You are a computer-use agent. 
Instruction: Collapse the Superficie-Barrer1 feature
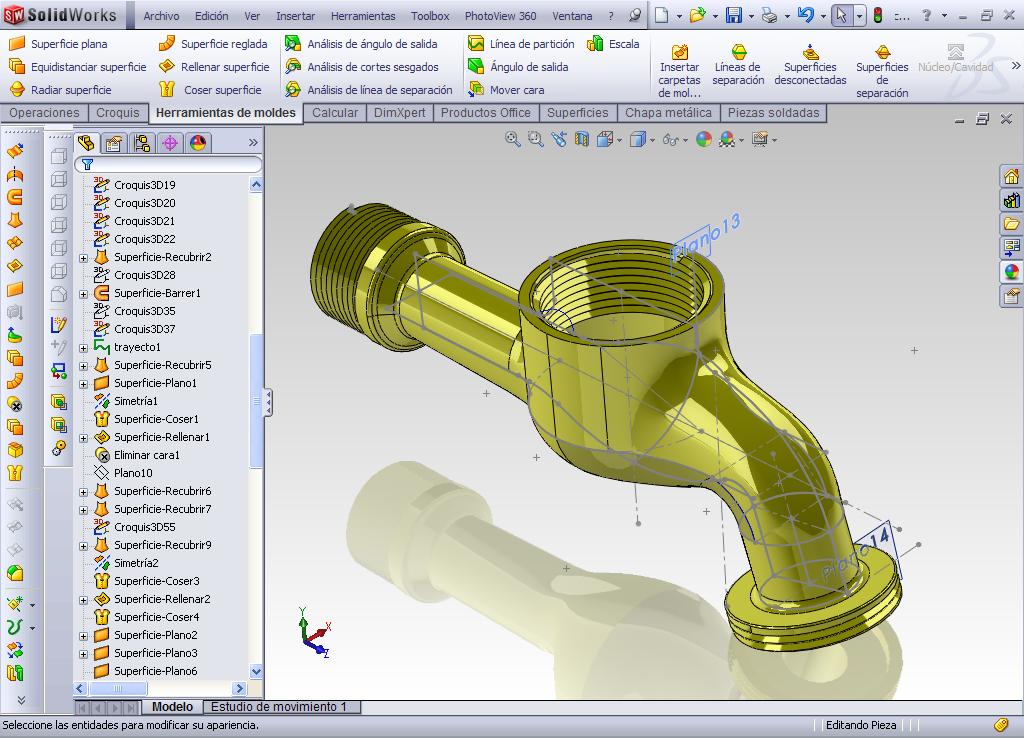click(84, 294)
